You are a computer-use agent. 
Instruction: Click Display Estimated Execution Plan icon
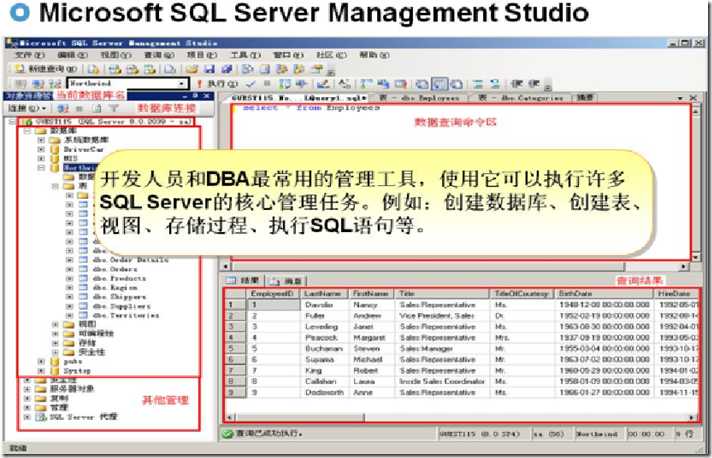(x=285, y=84)
